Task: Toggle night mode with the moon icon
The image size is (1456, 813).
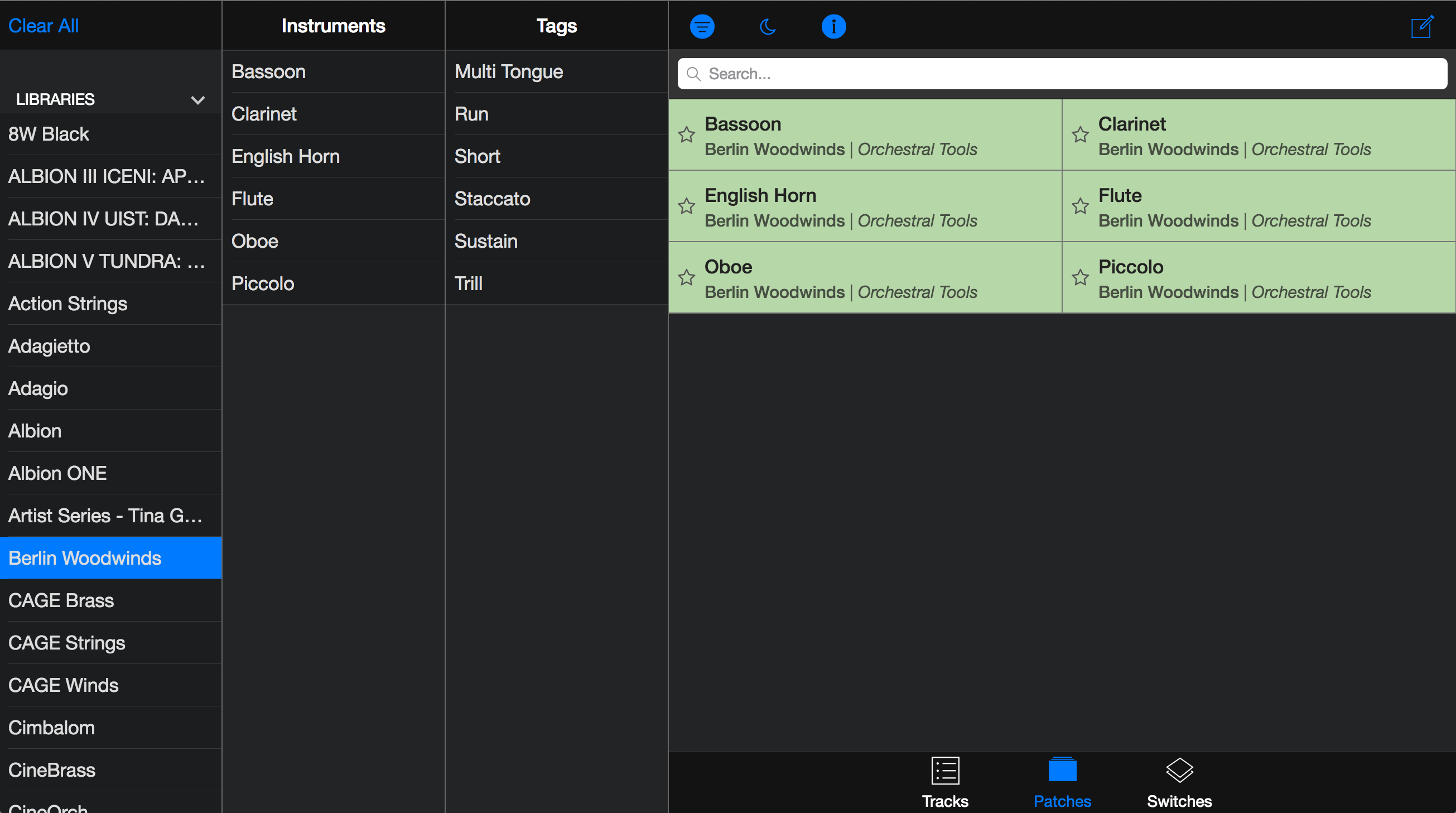Action: coord(767,26)
